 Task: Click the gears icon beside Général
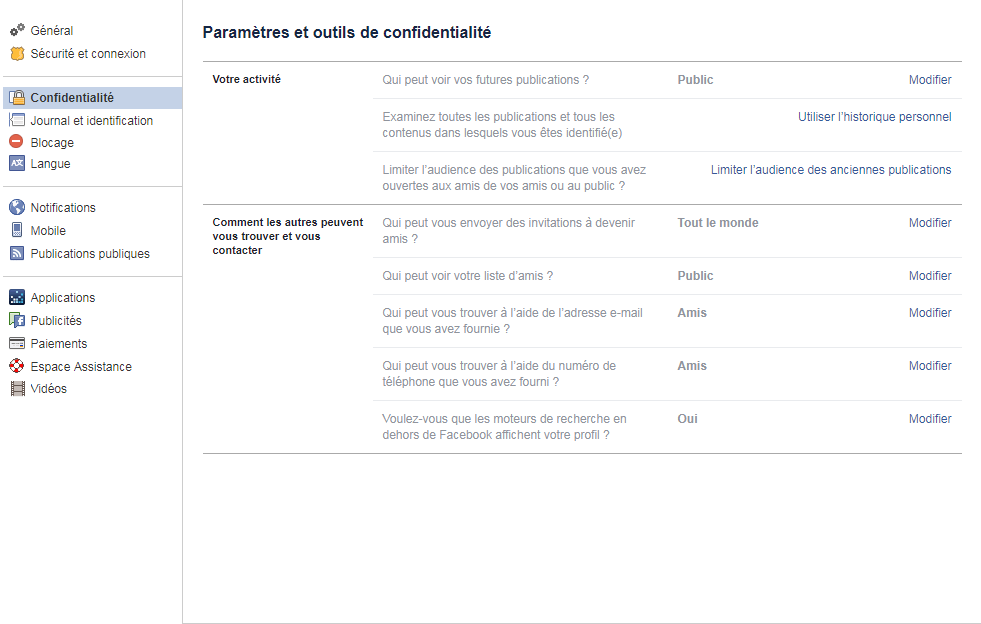[17, 31]
